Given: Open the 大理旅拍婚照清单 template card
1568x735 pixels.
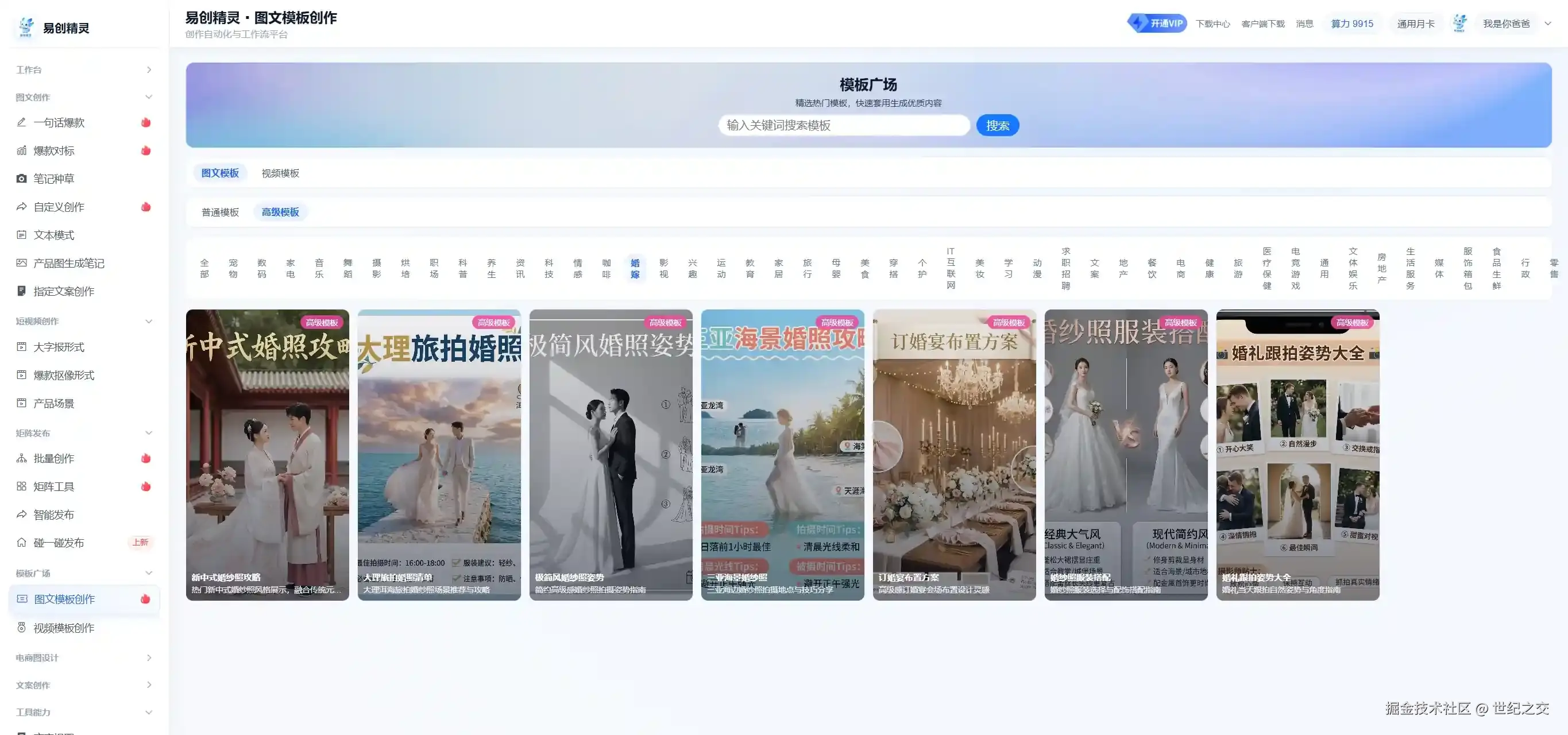Looking at the screenshot, I should 439,455.
